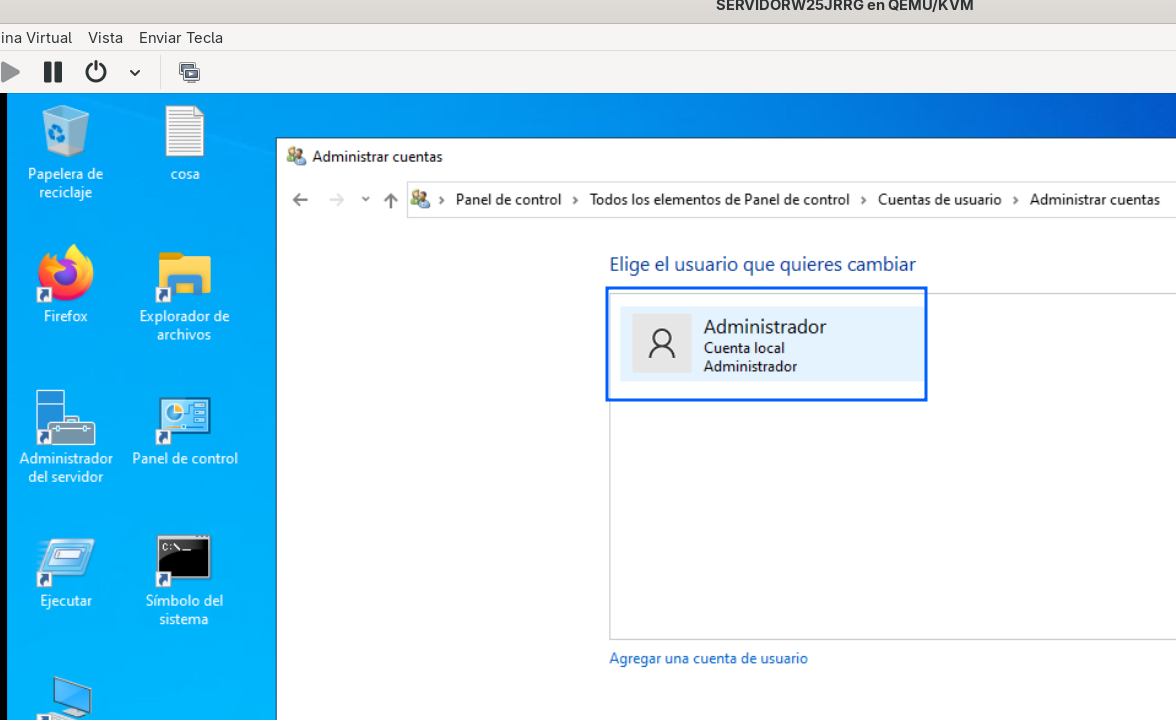Open the Máquina Virtual menu

click(x=36, y=38)
